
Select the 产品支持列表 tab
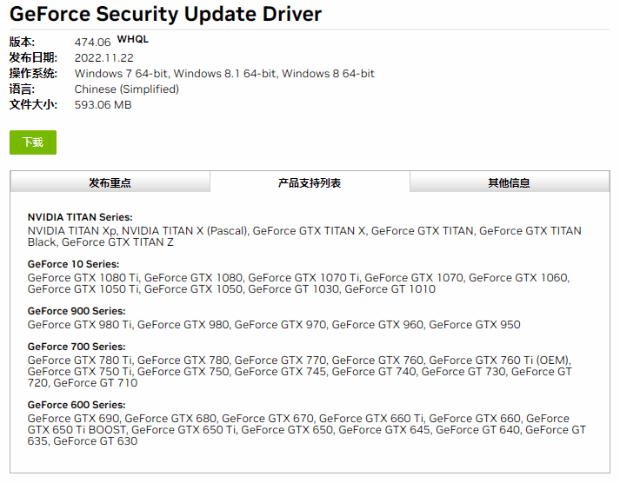(310, 183)
